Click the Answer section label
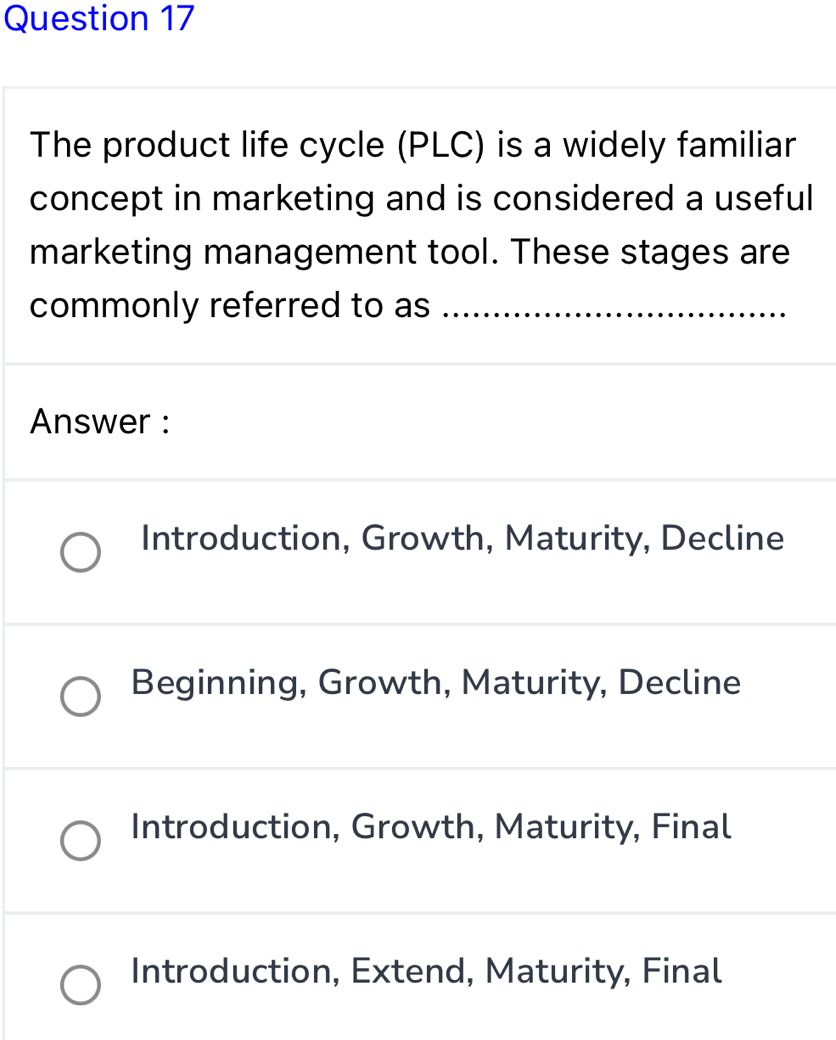Image resolution: width=836 pixels, height=1040 pixels. coord(99,421)
